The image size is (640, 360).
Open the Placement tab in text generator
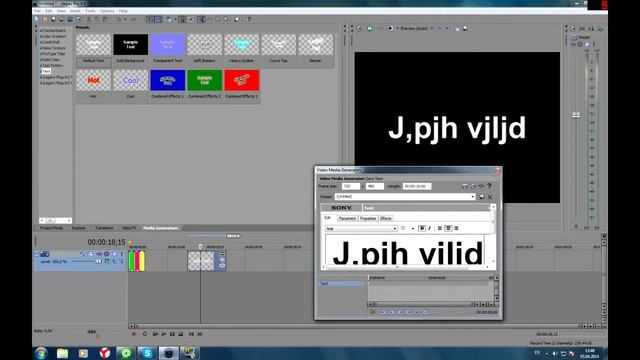pos(347,218)
